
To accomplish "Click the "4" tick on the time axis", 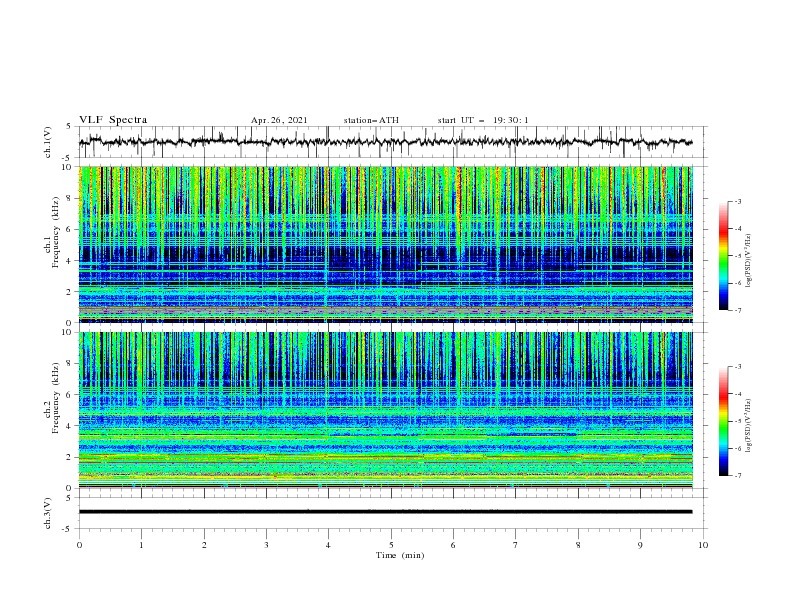I will click(x=328, y=545).
